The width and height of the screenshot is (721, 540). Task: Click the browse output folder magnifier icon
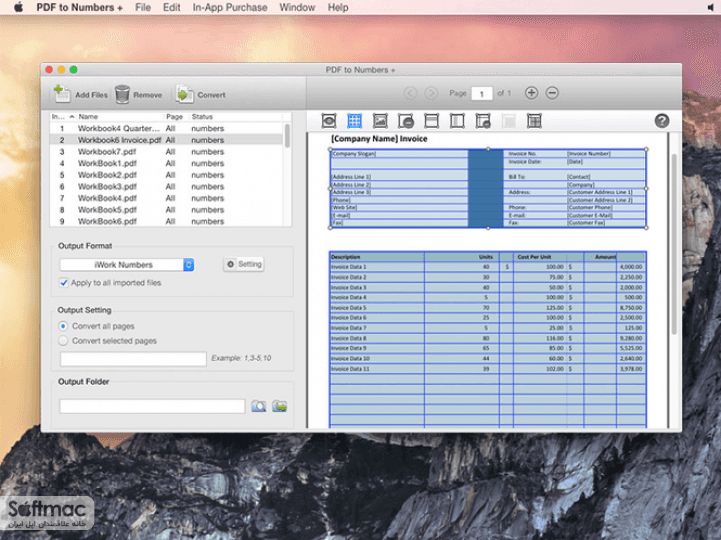pyautogui.click(x=259, y=406)
